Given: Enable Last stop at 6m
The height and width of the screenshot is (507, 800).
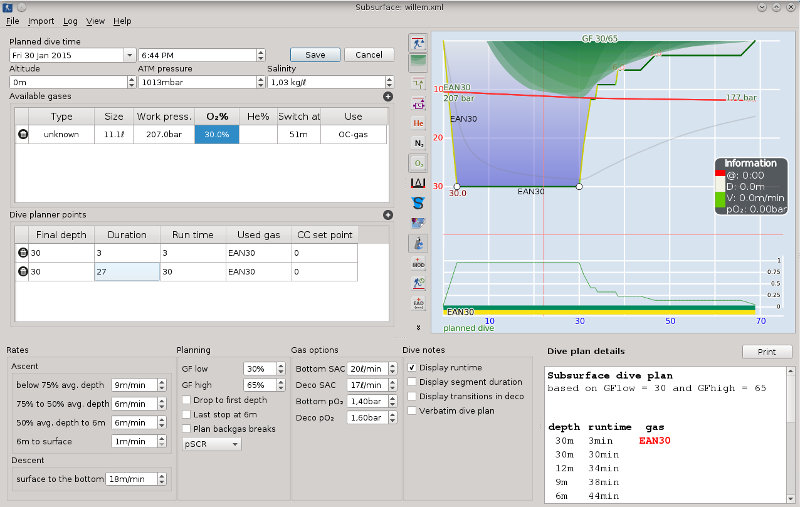Looking at the screenshot, I should [187, 415].
